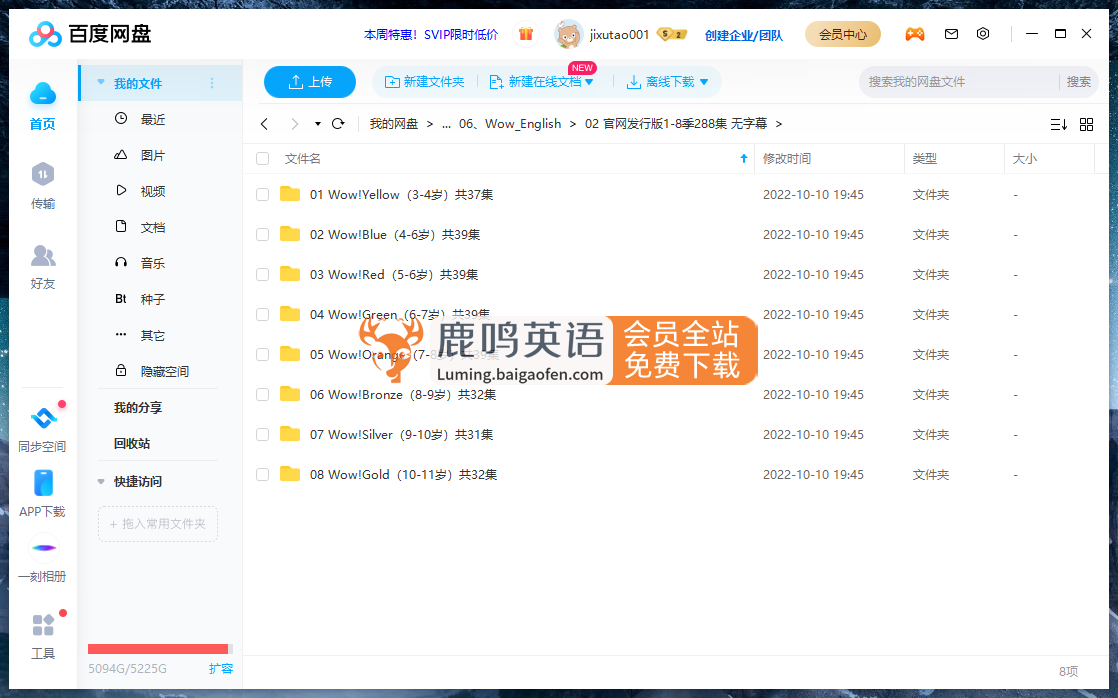
Task: Expand the breadcrumb ellipsis path
Action: click(x=446, y=124)
